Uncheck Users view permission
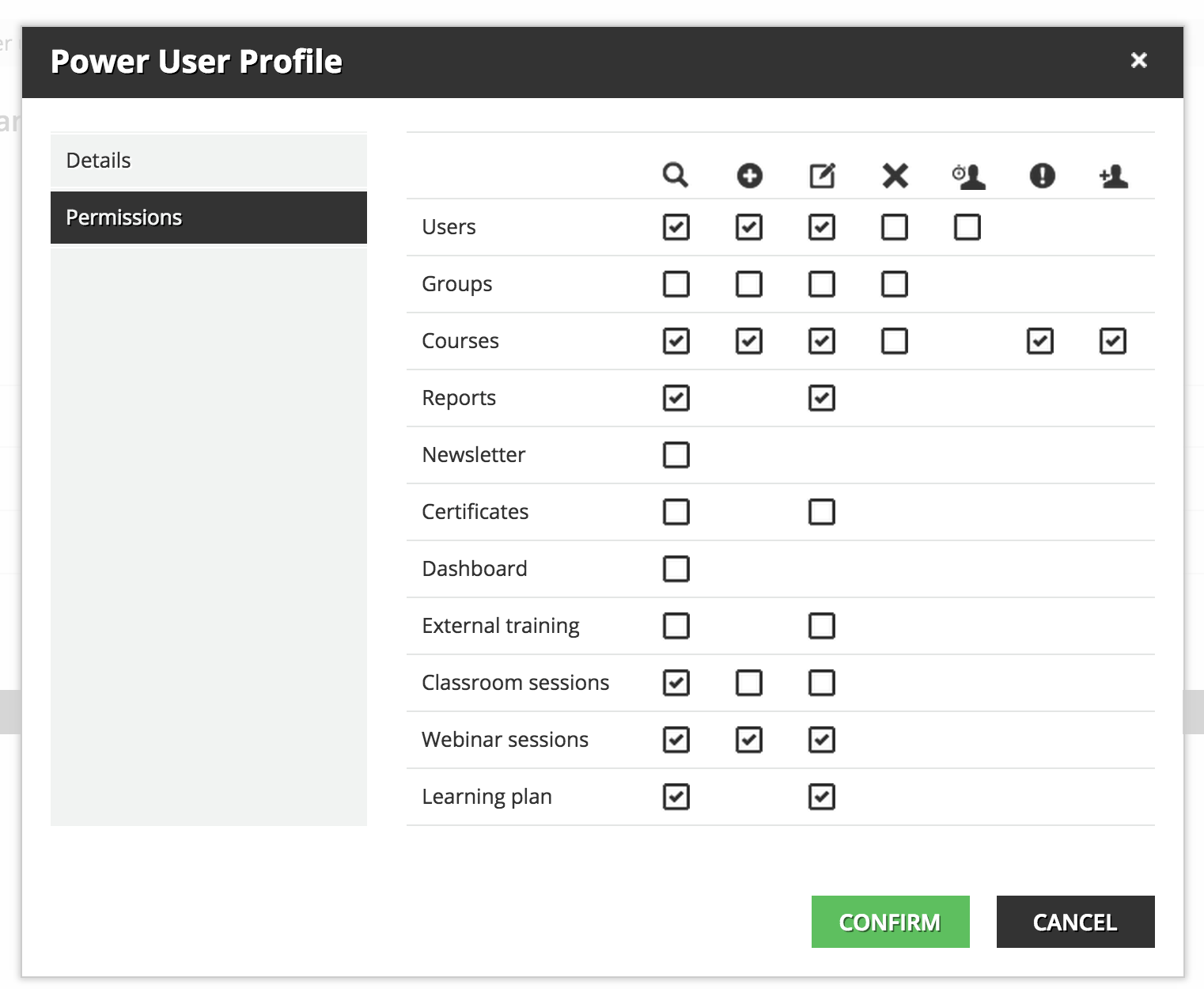This screenshot has height=989, width=1204. tap(676, 227)
